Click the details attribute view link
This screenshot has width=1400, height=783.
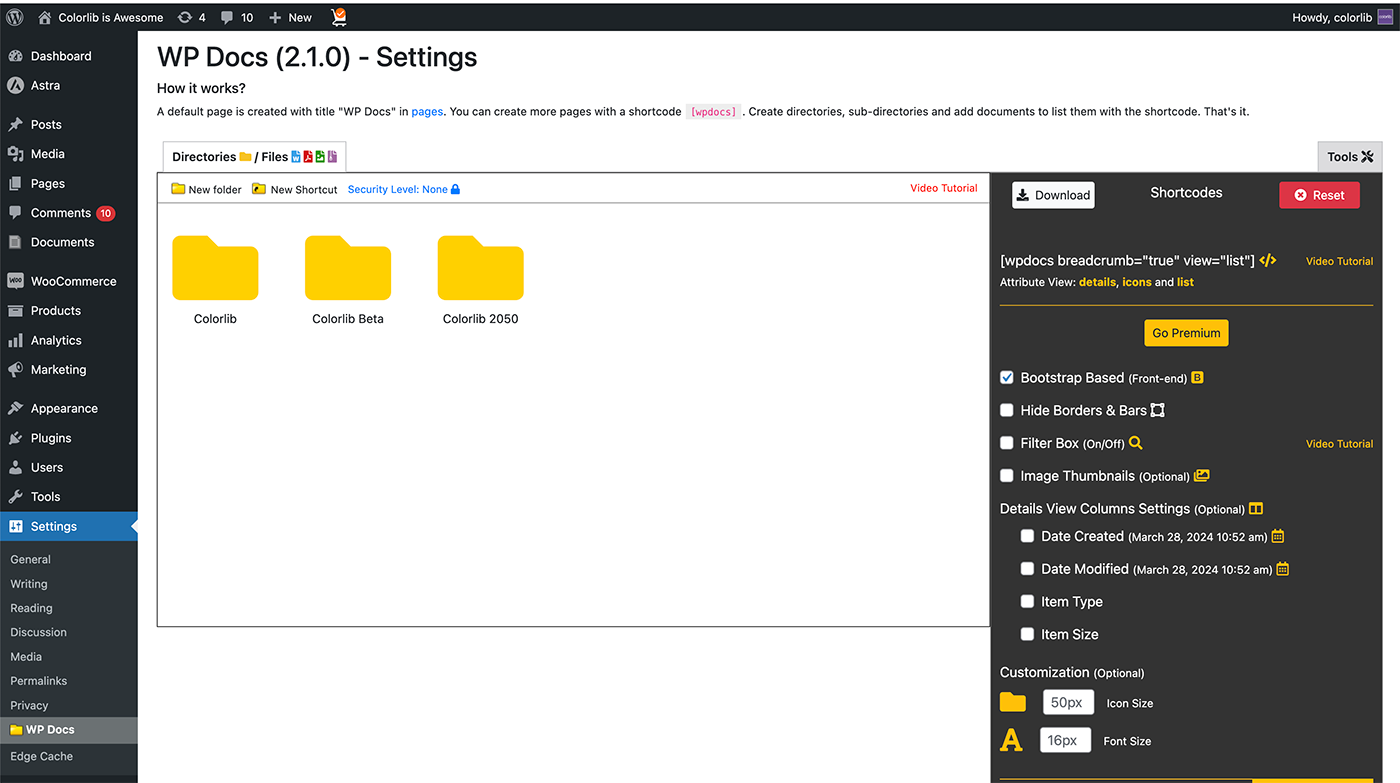(x=1097, y=282)
